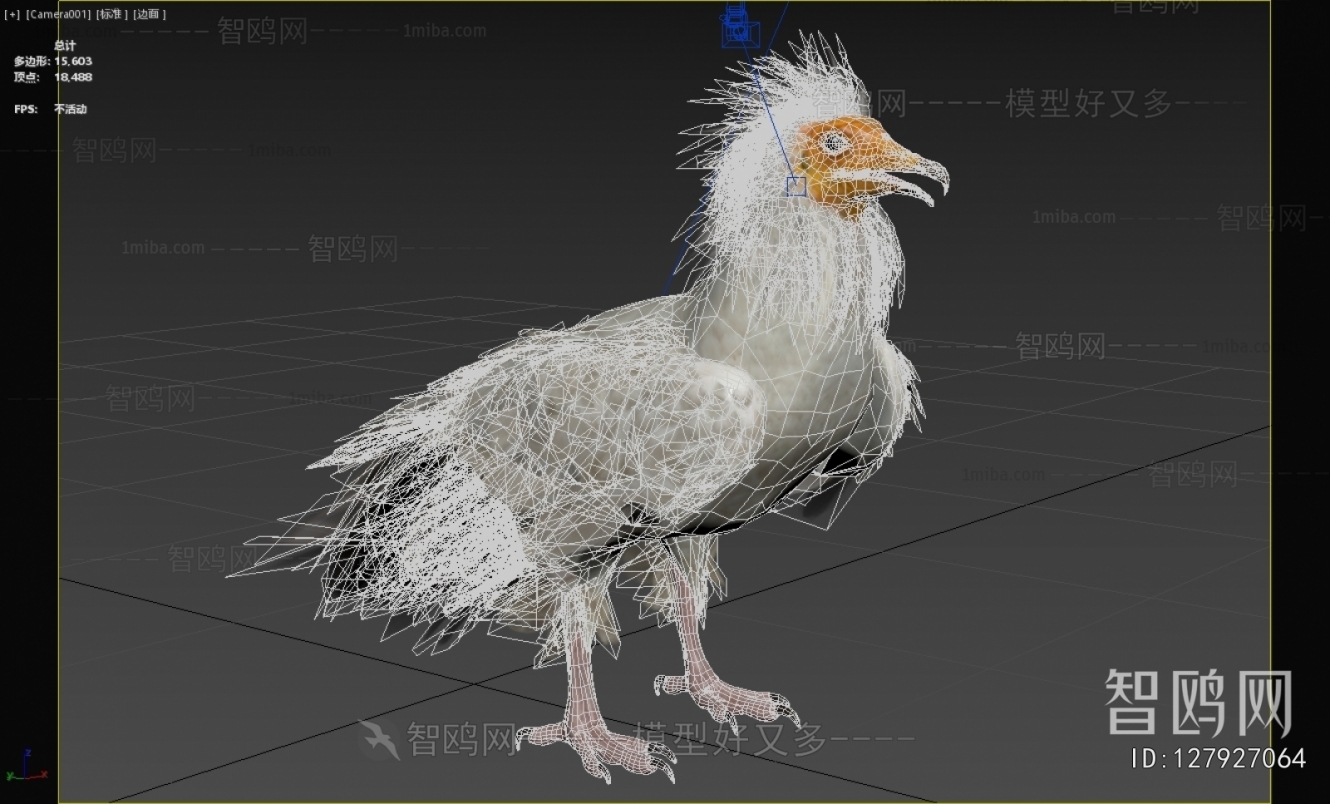1330x804 pixels.
Task: Click the seagull silhouette watermark near the feet
Action: 381,737
